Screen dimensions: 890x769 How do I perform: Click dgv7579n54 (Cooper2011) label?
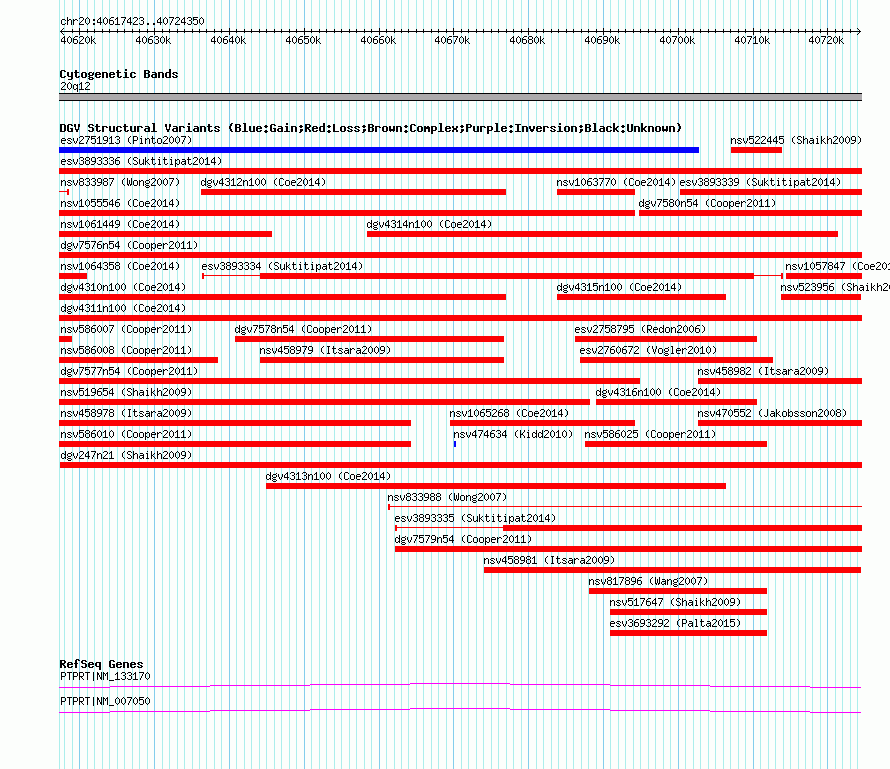pyautogui.click(x=463, y=539)
